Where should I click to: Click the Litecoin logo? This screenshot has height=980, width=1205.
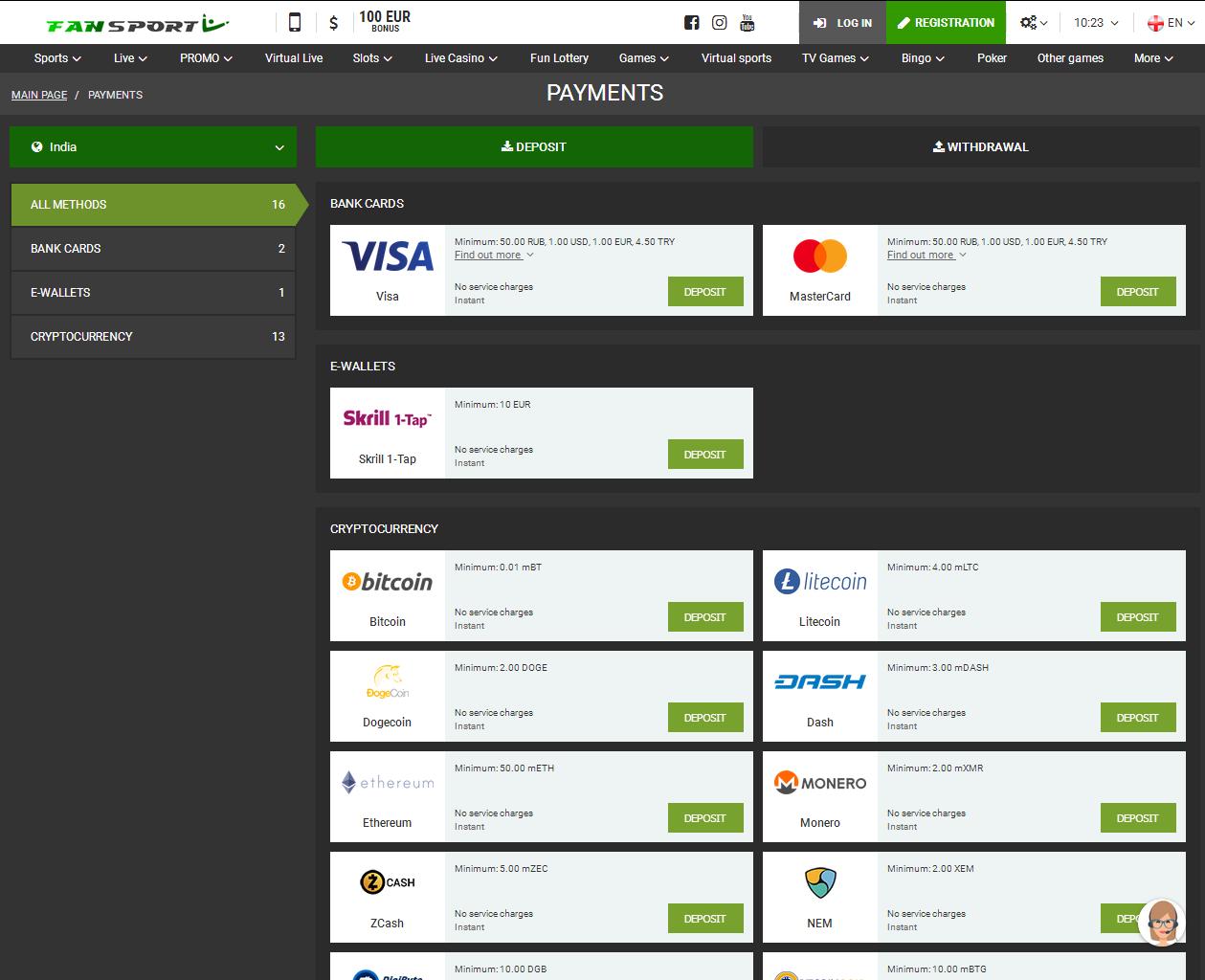click(x=820, y=581)
